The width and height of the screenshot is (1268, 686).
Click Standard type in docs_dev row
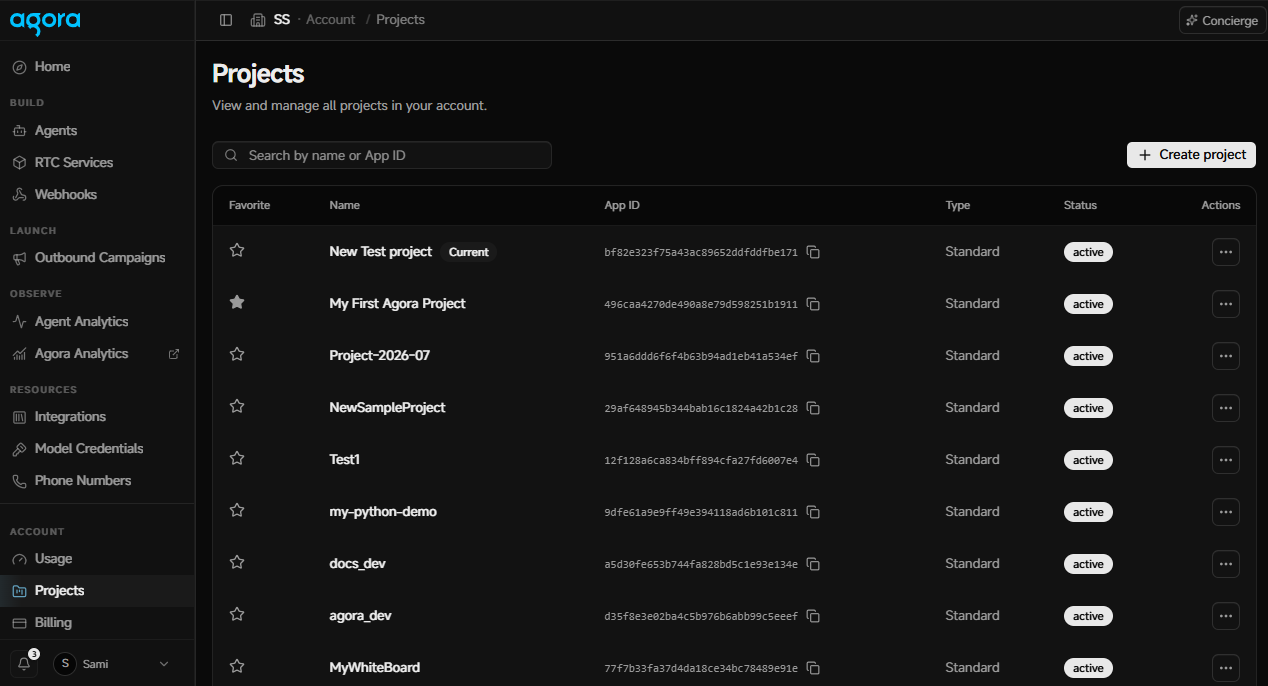pyautogui.click(x=972, y=564)
